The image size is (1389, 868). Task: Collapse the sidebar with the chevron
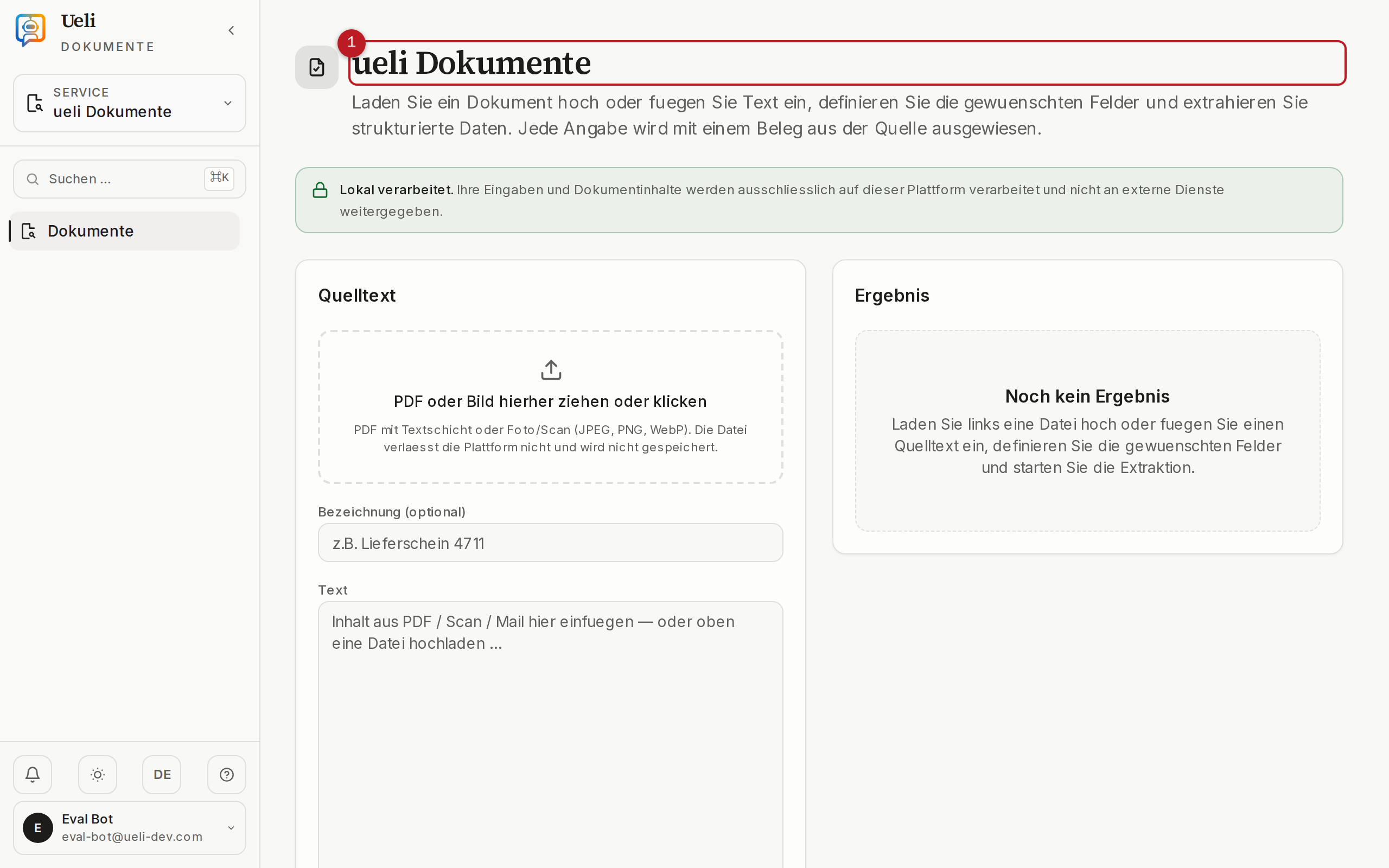(231, 30)
